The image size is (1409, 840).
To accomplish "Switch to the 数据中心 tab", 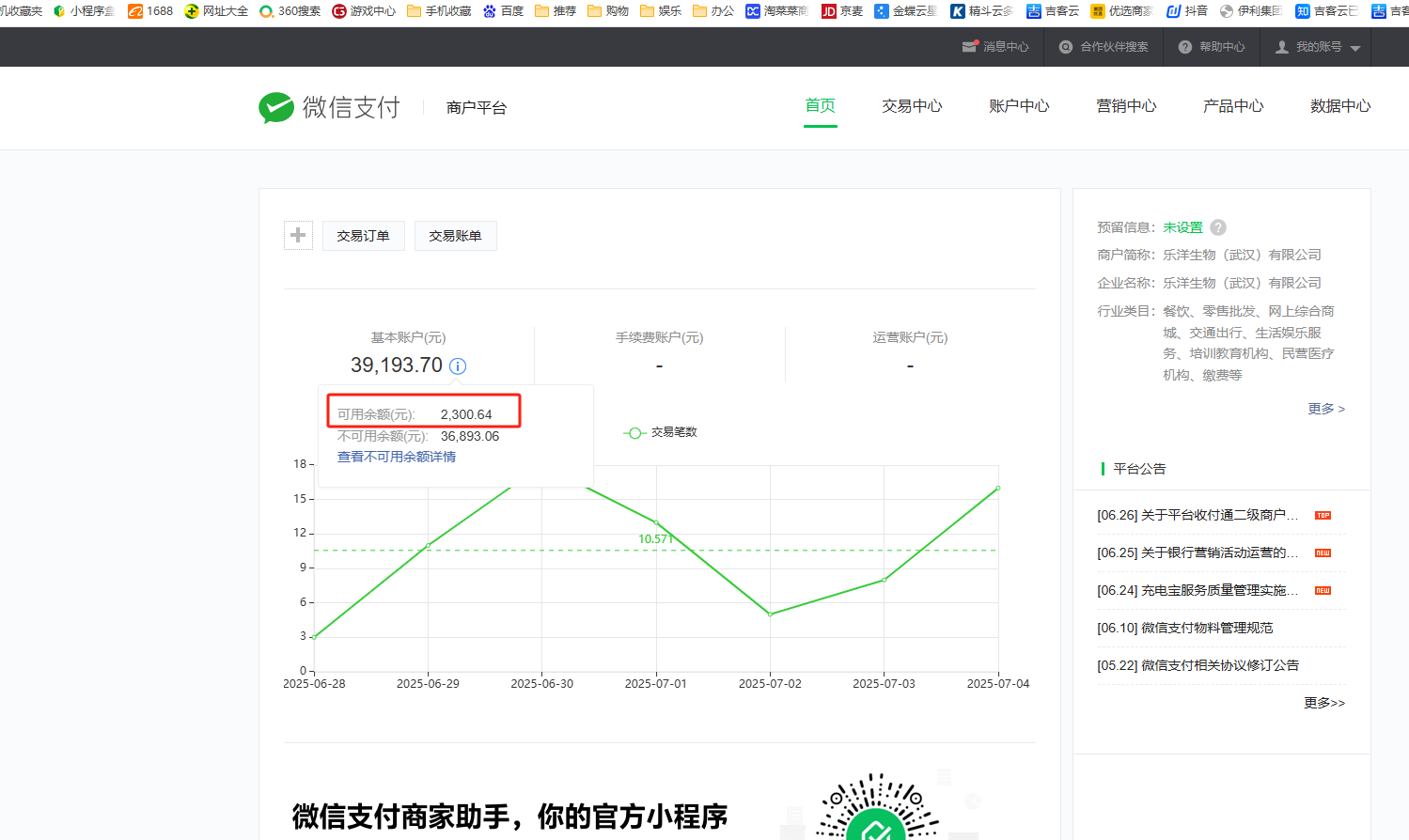I will [1340, 106].
